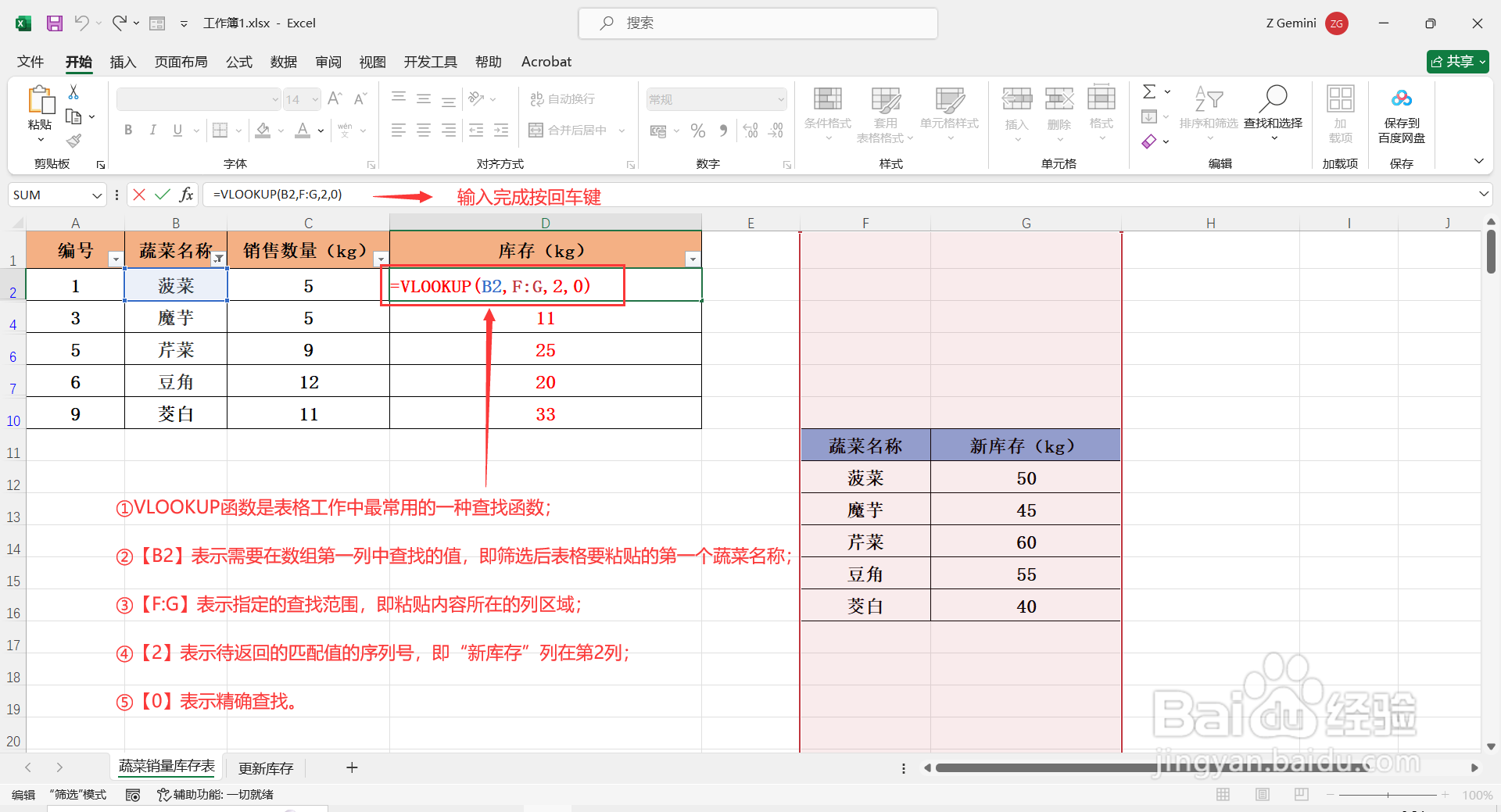
Task: Open Insert Function fx icon
Action: point(186,195)
